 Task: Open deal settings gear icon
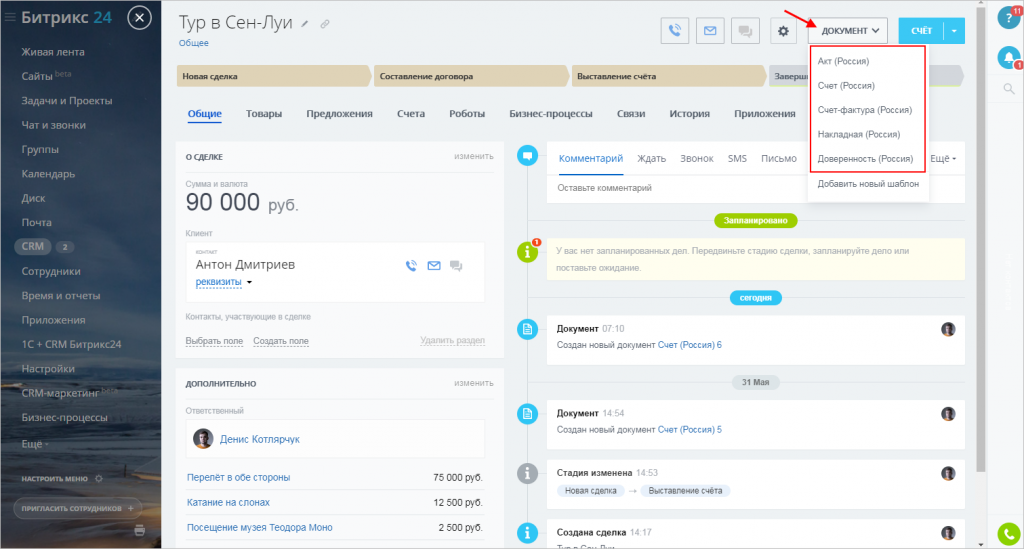pyautogui.click(x=783, y=31)
